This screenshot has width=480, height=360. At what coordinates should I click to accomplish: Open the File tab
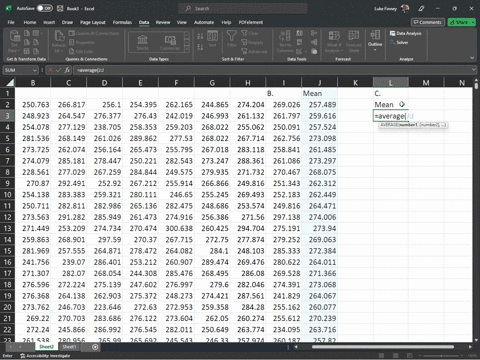pos(11,22)
